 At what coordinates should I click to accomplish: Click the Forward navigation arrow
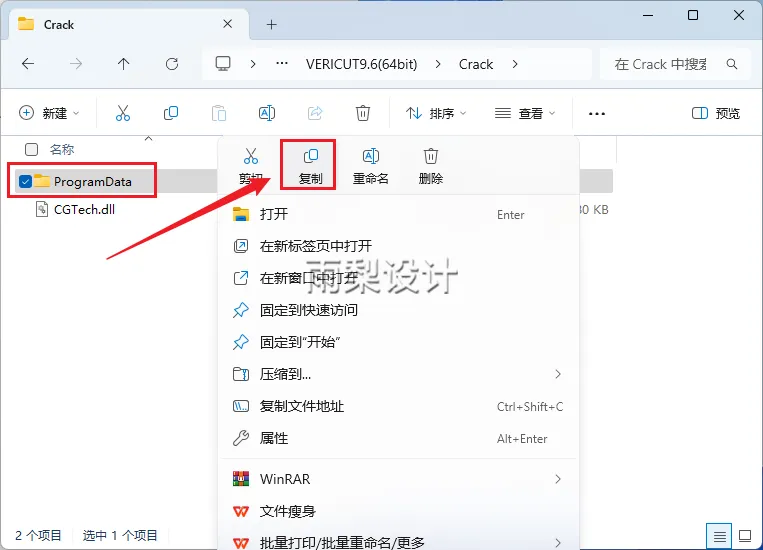coord(76,64)
